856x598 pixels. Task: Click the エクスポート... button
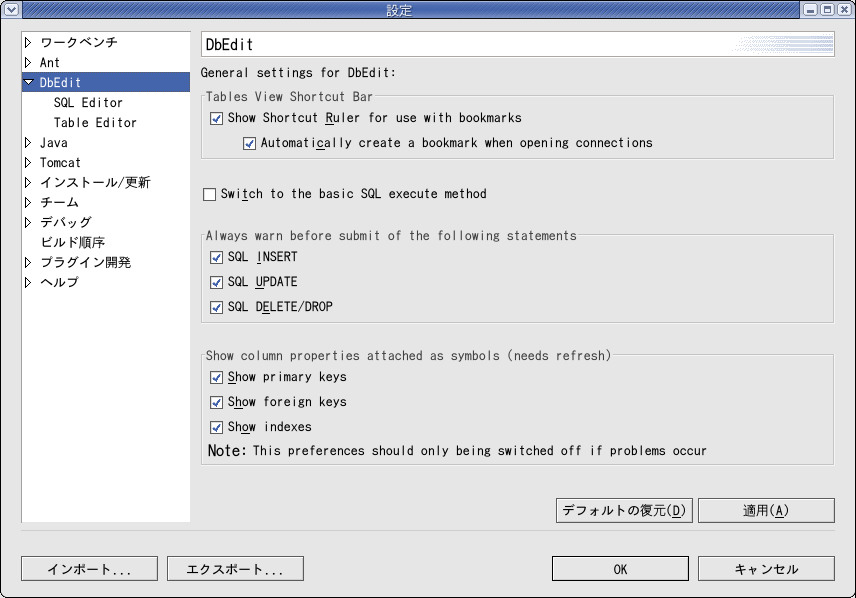click(x=235, y=569)
